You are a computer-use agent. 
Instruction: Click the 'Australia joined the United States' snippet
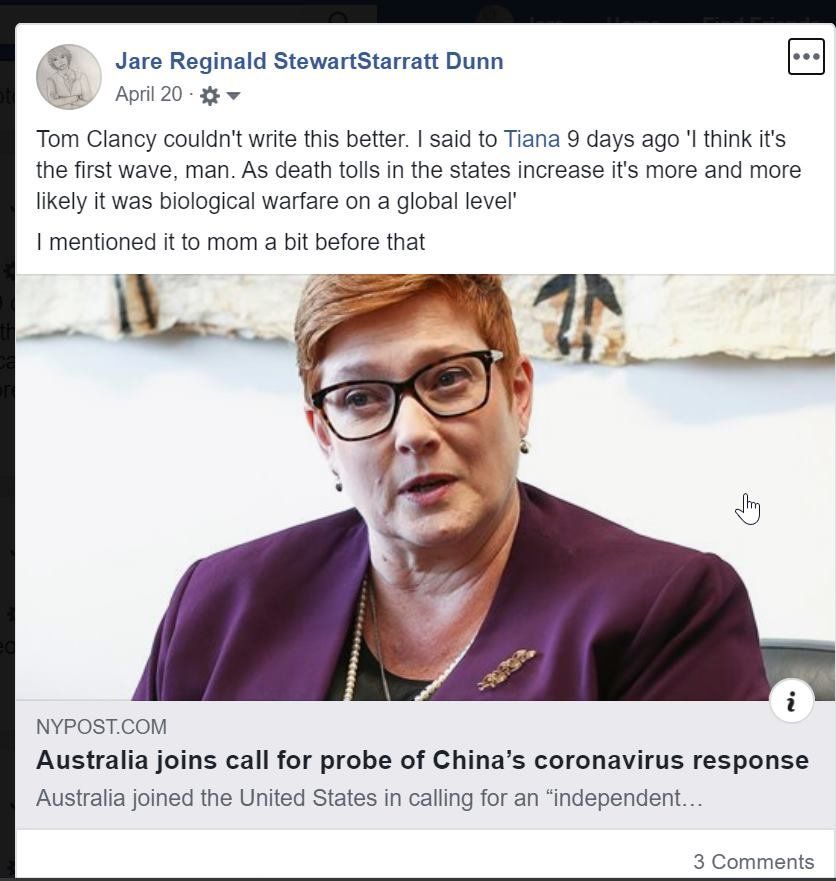pyautogui.click(x=369, y=798)
